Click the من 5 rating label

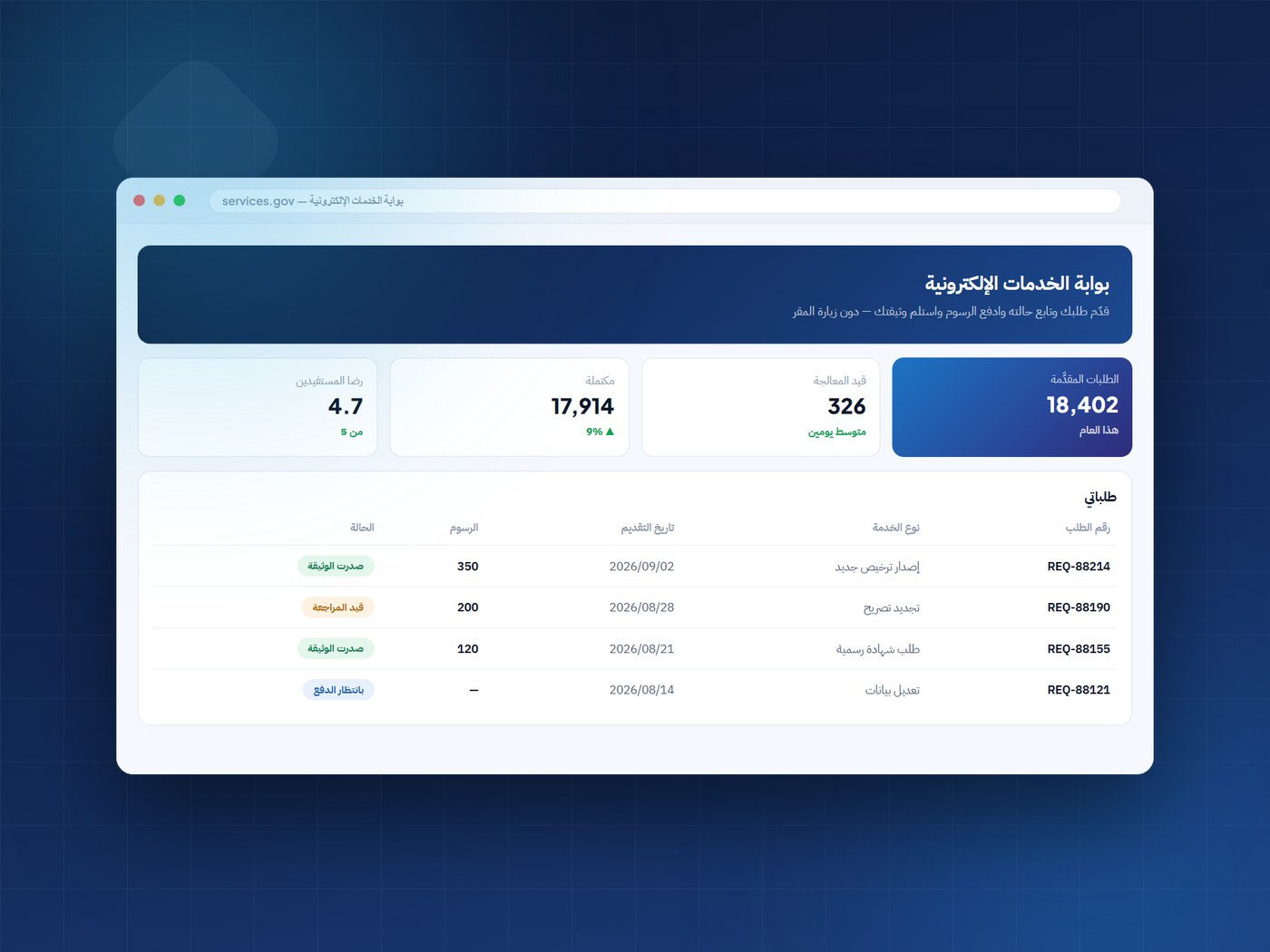[352, 432]
